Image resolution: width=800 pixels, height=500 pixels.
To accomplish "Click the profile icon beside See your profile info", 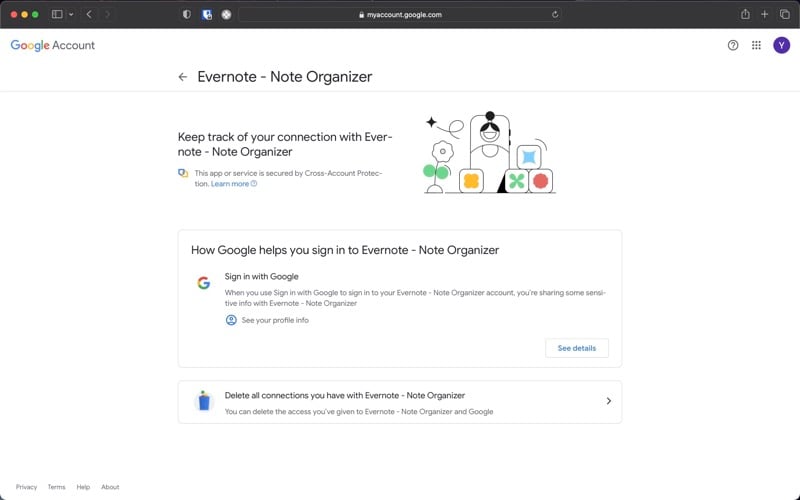I will (231, 320).
